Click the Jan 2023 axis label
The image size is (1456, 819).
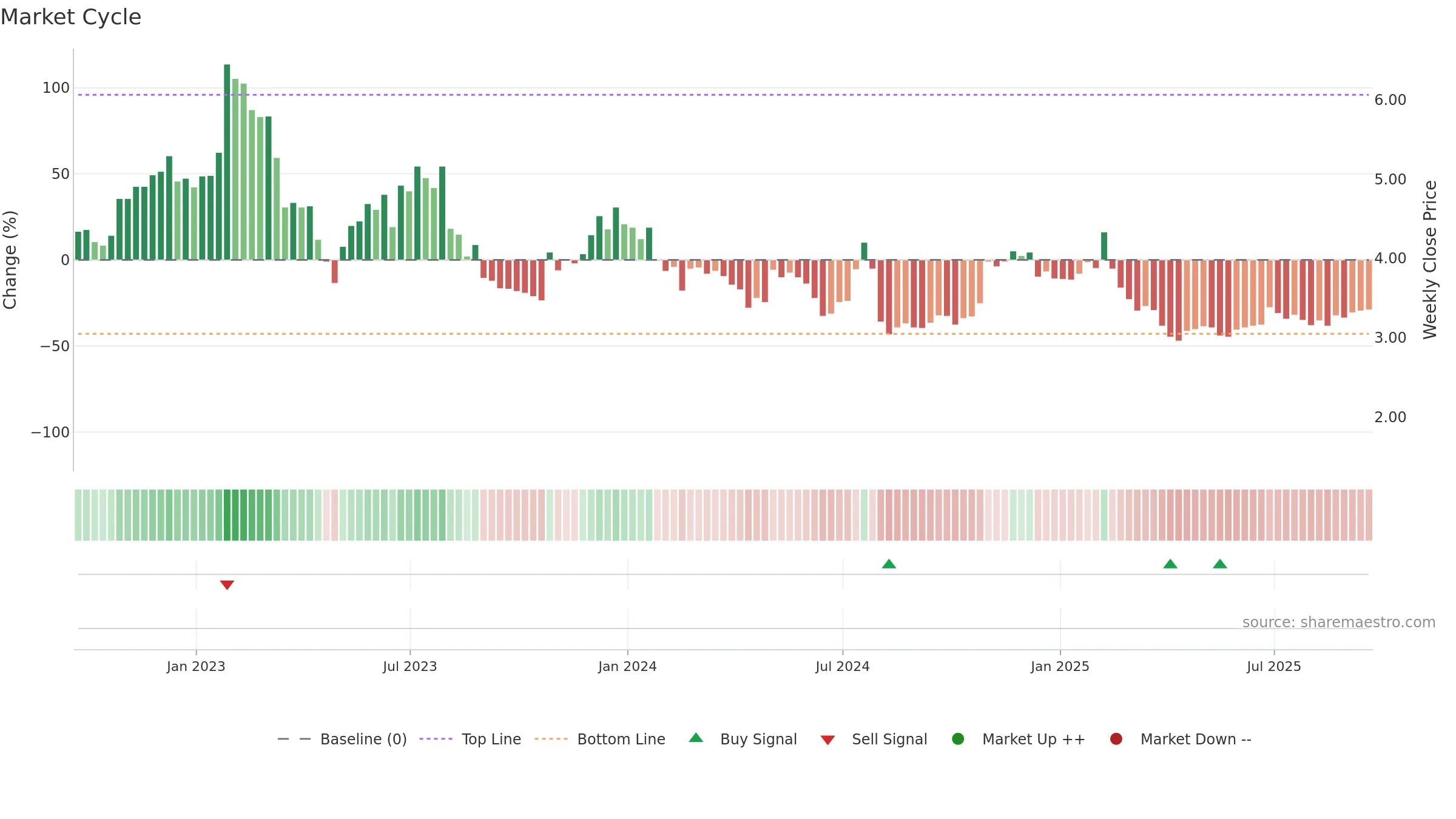tap(196, 667)
